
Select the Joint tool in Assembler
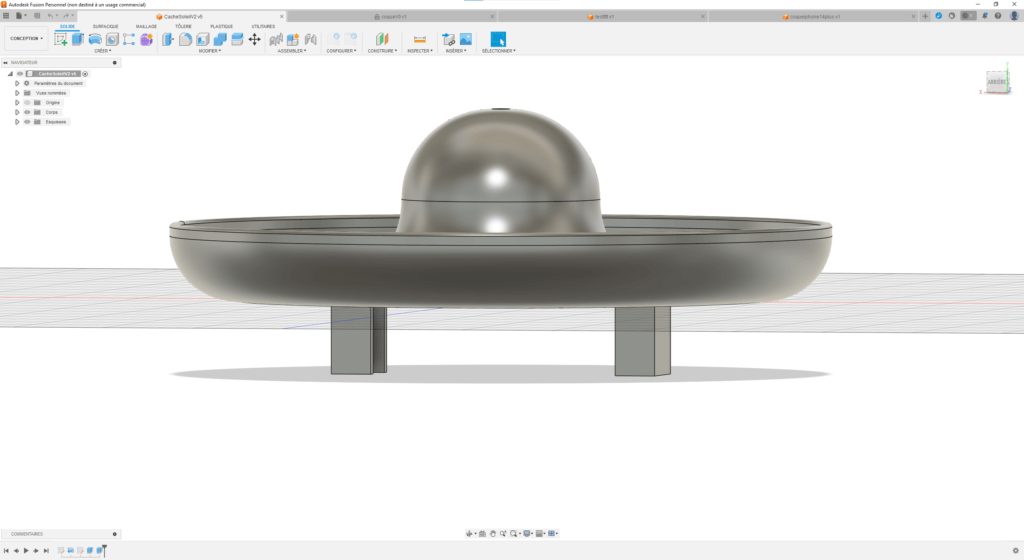click(x=276, y=40)
